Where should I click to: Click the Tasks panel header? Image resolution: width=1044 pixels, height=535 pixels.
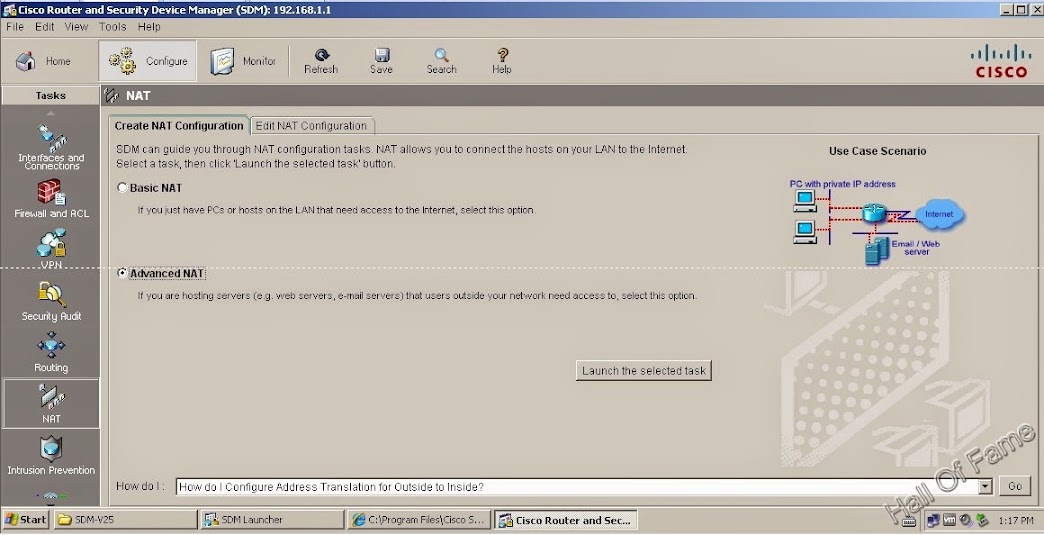[x=51, y=96]
